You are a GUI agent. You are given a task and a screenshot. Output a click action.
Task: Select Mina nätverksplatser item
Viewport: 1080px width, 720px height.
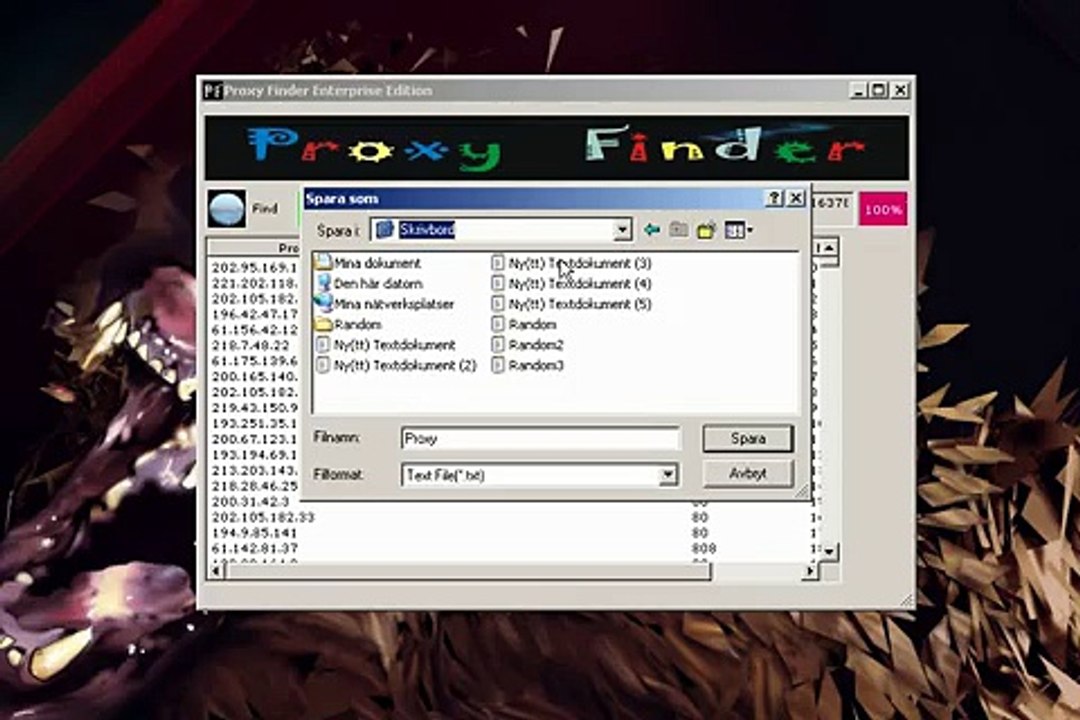tap(384, 304)
